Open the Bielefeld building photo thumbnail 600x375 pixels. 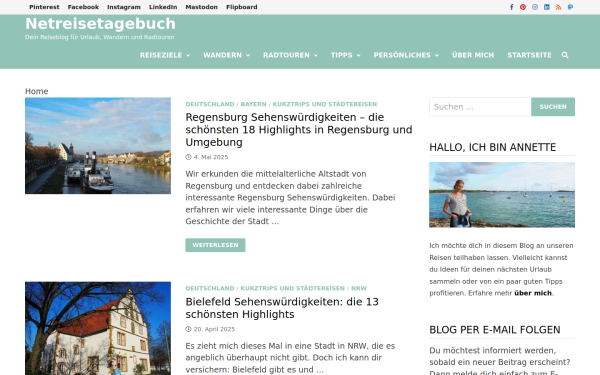coord(98,328)
